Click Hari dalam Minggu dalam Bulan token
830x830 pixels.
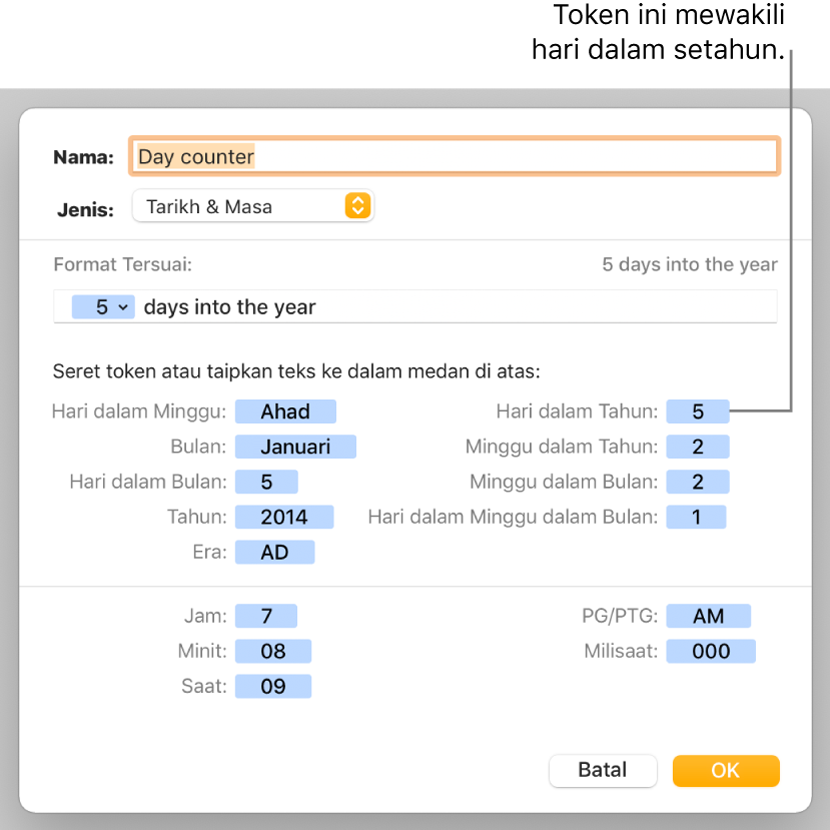pyautogui.click(x=696, y=517)
